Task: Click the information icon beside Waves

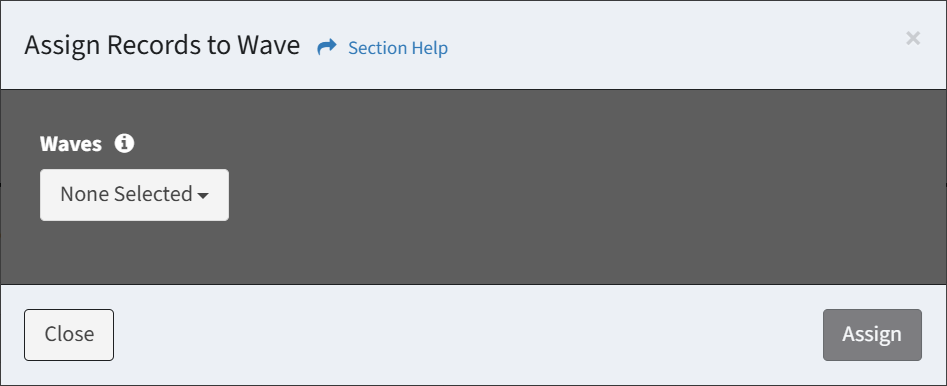Action: [124, 144]
